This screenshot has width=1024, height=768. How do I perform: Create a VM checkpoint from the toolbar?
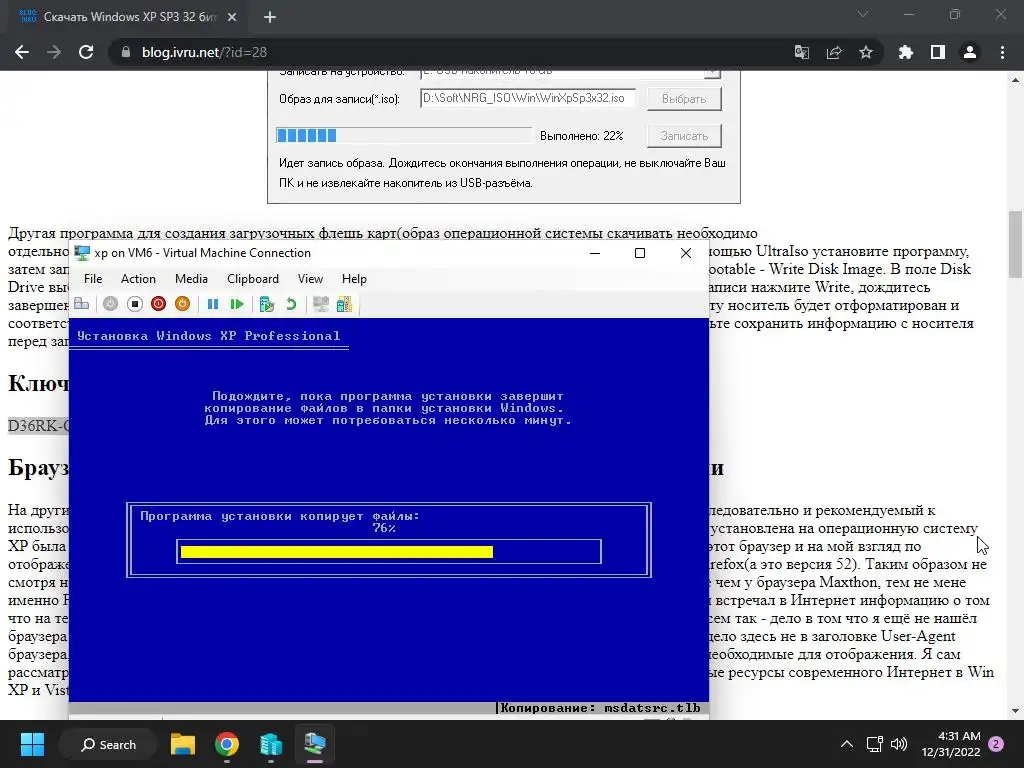(x=266, y=304)
